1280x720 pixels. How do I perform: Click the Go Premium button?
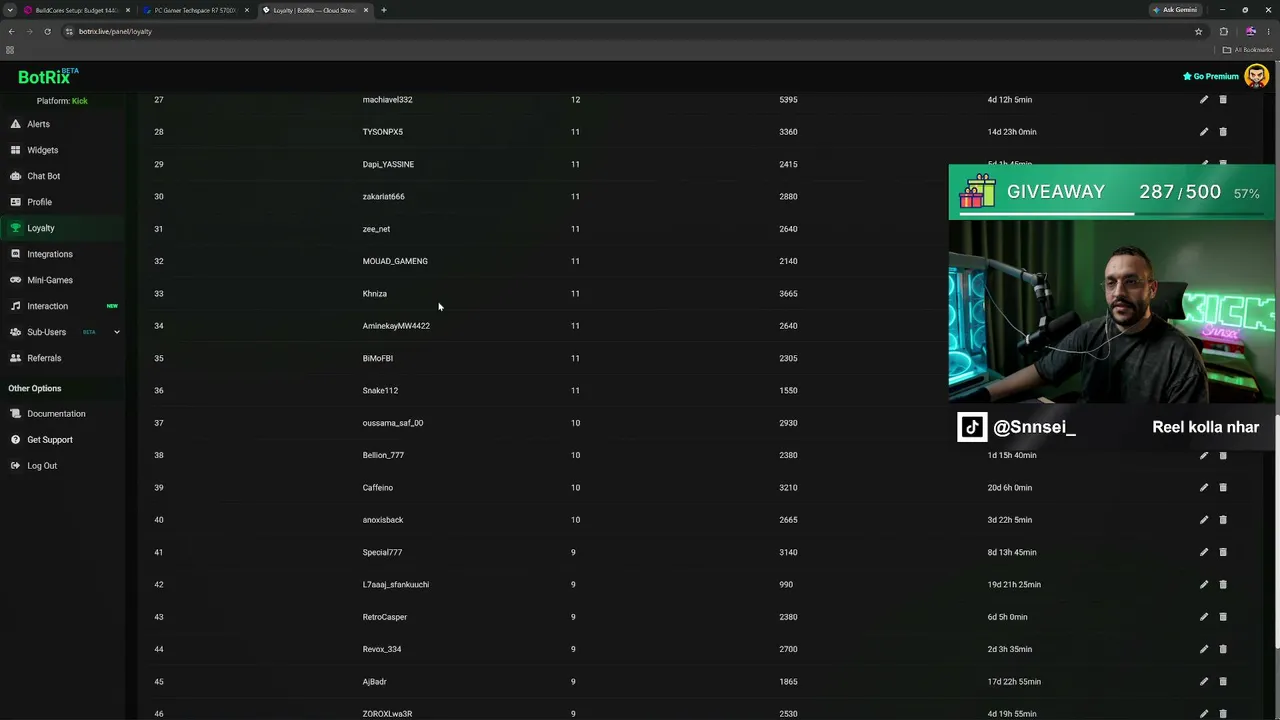tap(1211, 76)
